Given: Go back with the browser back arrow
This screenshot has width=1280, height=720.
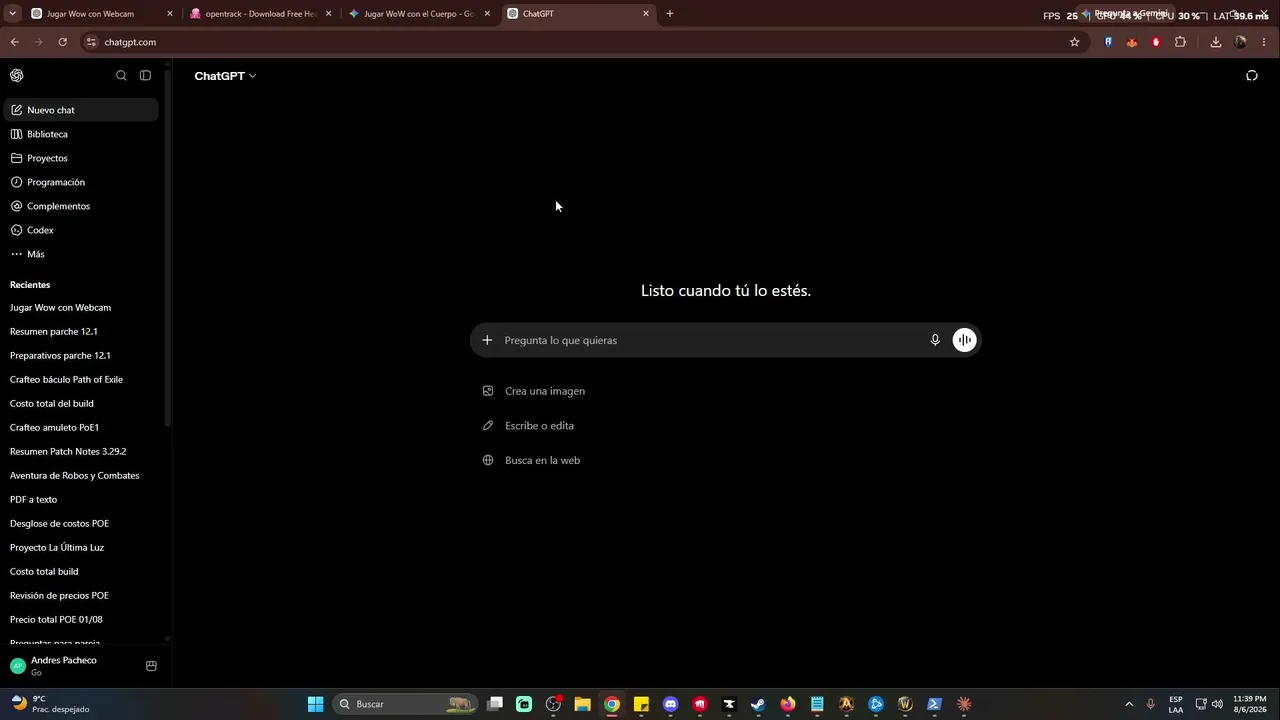Looking at the screenshot, I should click(x=14, y=42).
